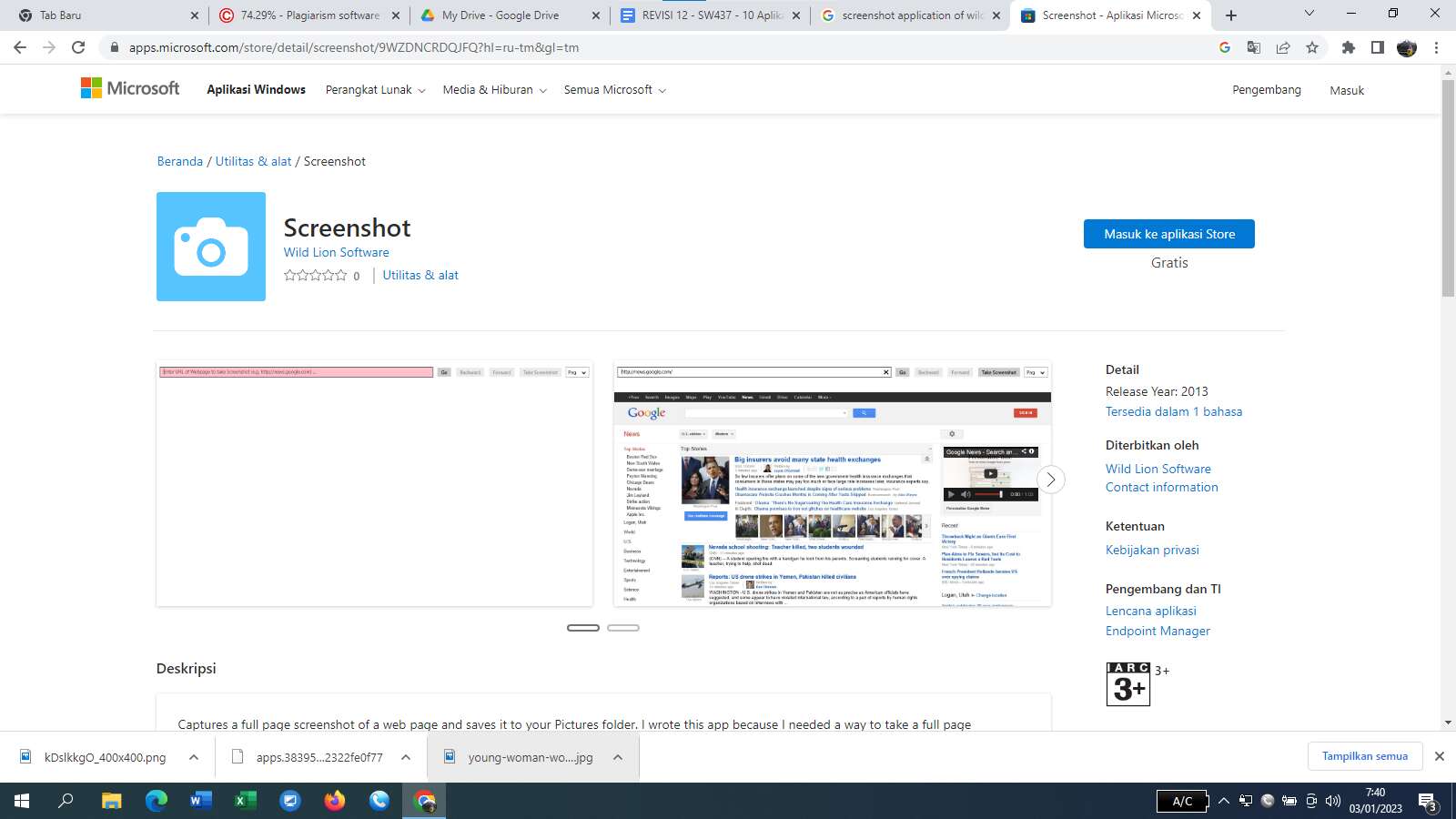
Task: Select the second screenshot carousel indicator
Action: (x=623, y=628)
